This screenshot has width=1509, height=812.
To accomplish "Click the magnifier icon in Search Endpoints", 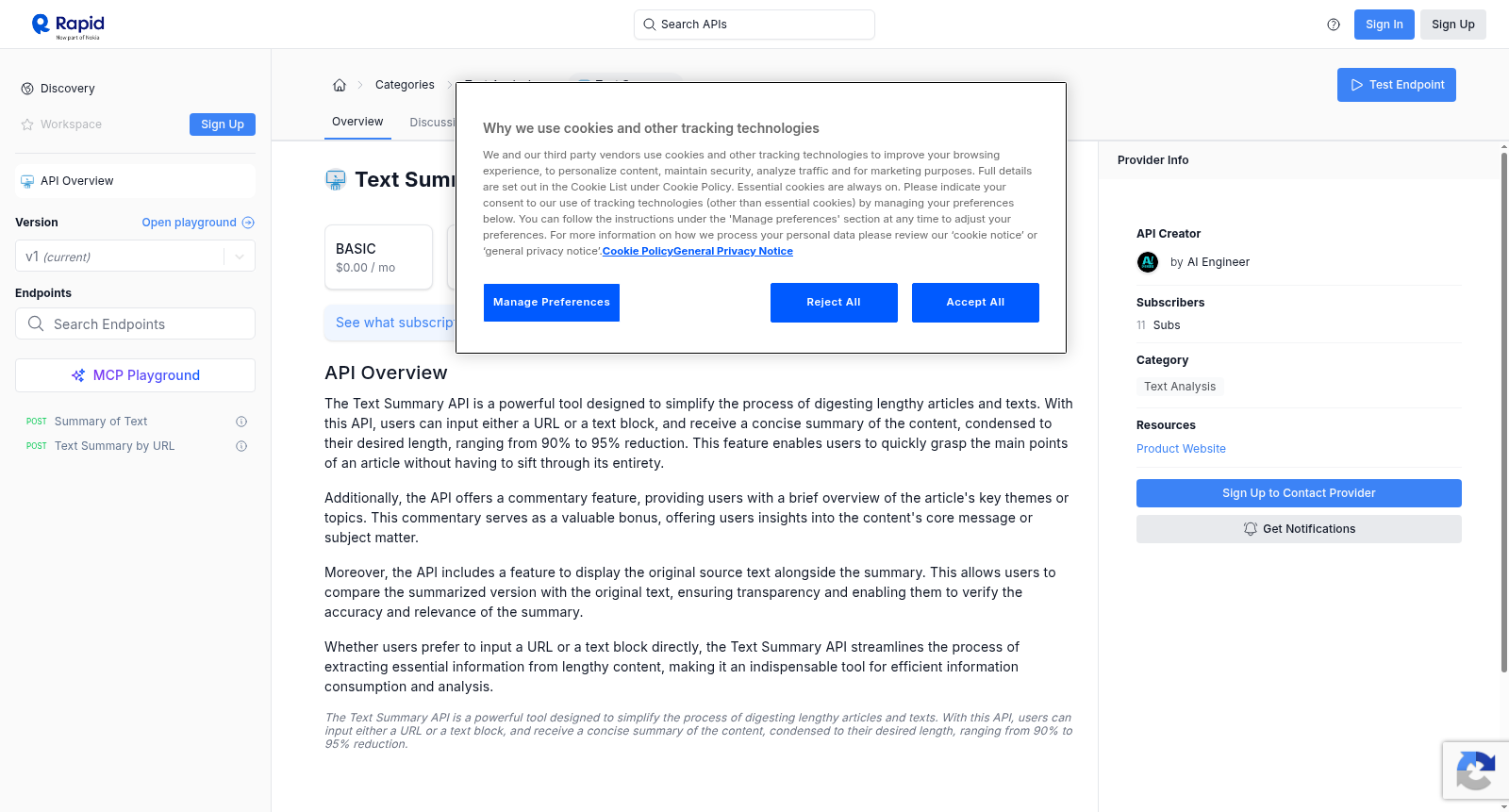I will tap(36, 323).
